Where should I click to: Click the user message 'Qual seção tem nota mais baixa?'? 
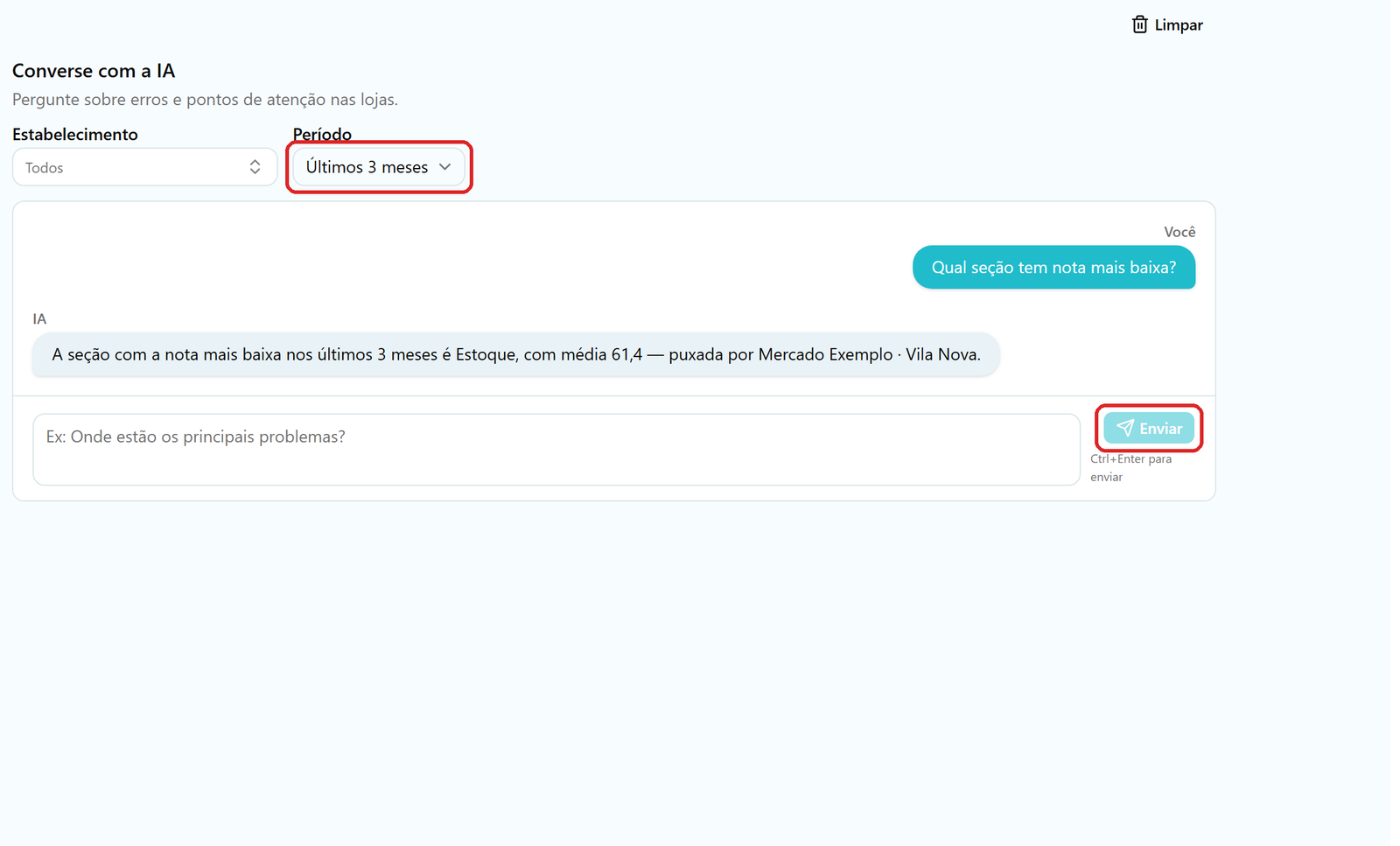coord(1053,268)
